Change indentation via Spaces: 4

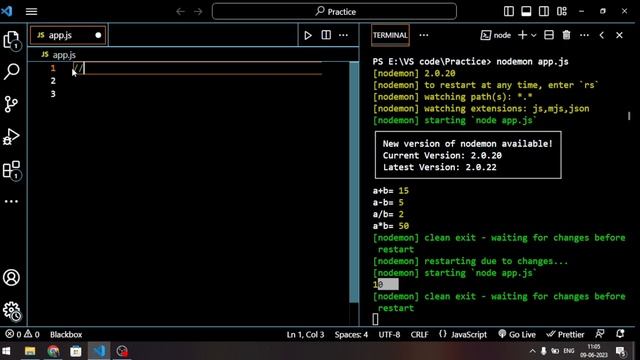click(x=351, y=334)
